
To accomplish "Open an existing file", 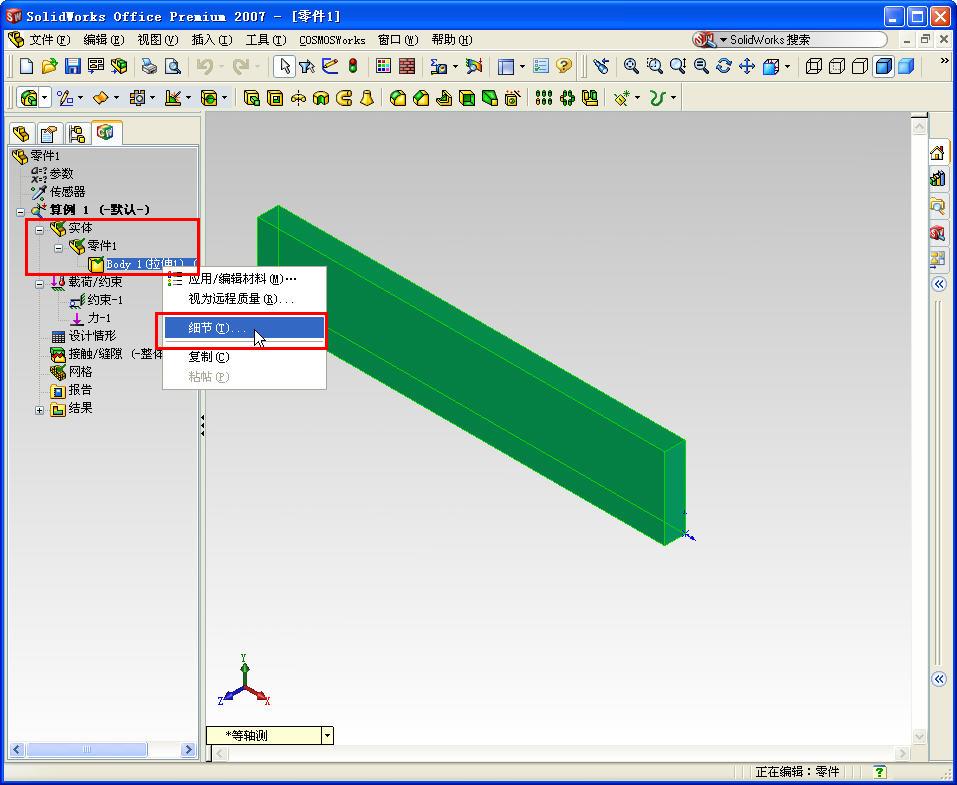I will point(49,66).
